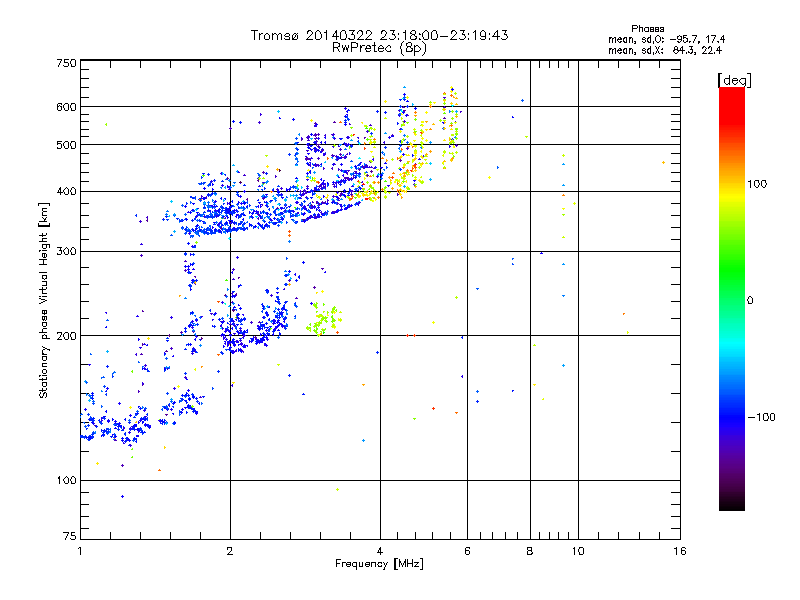
Task: Click the plot title 'Tromsø 20140322 23:18:00-23:19:43'
Action: tap(379, 35)
